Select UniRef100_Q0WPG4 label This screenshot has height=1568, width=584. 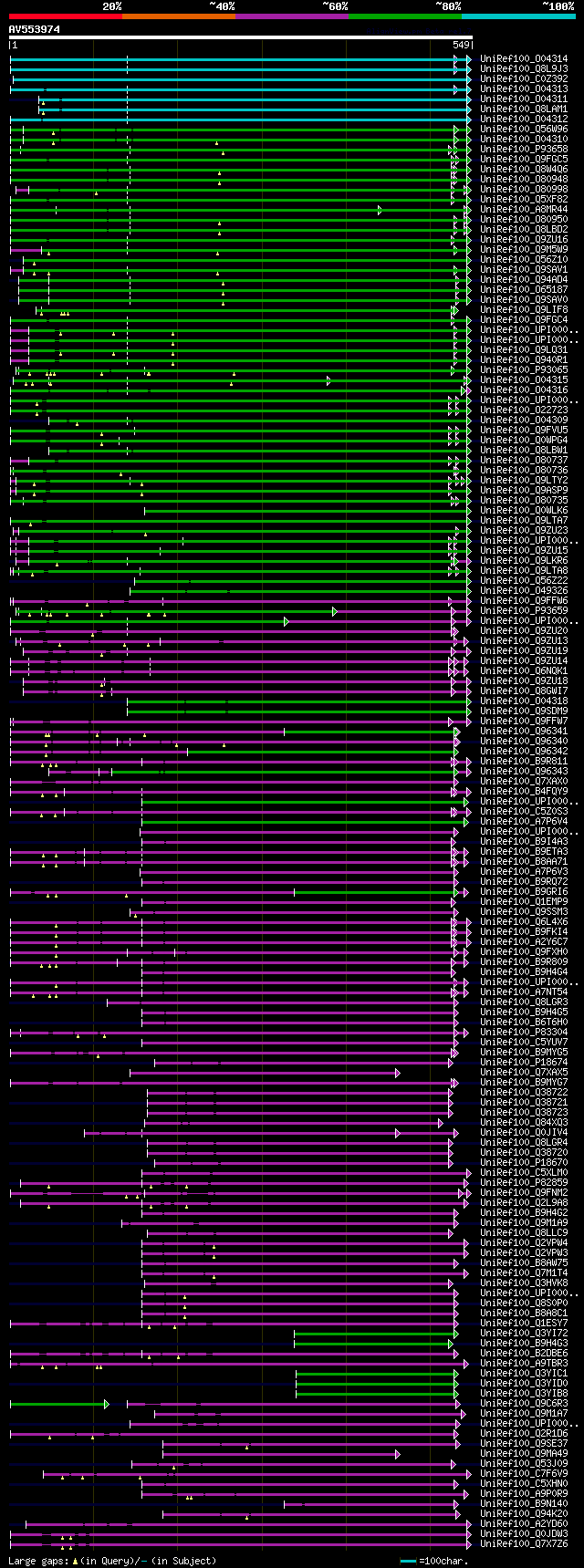click(x=524, y=440)
